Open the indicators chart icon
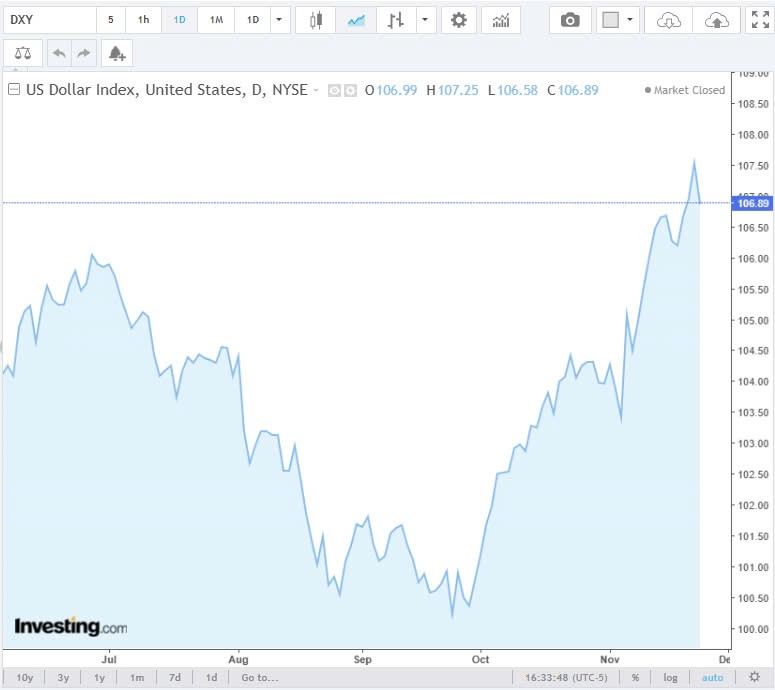Screen dimensions: 775x690 (x=500, y=20)
